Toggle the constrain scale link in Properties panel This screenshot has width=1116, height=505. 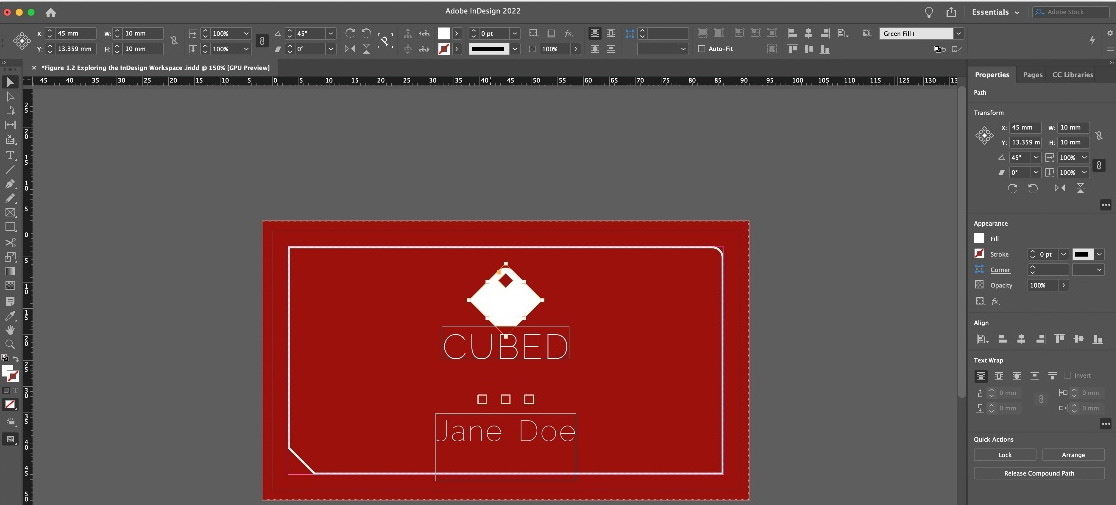pos(1098,165)
